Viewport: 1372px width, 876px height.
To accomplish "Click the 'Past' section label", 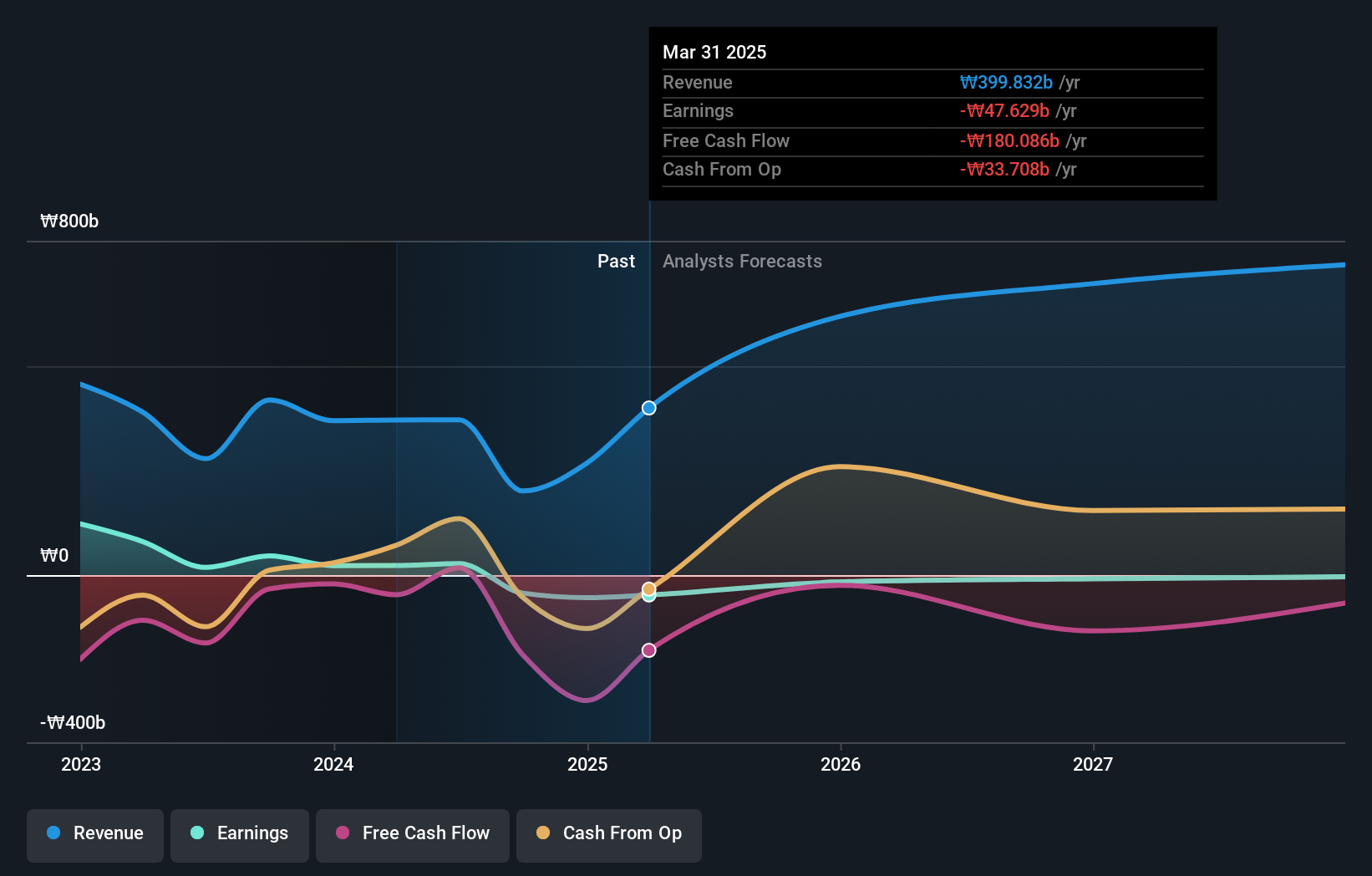I will pos(616,261).
